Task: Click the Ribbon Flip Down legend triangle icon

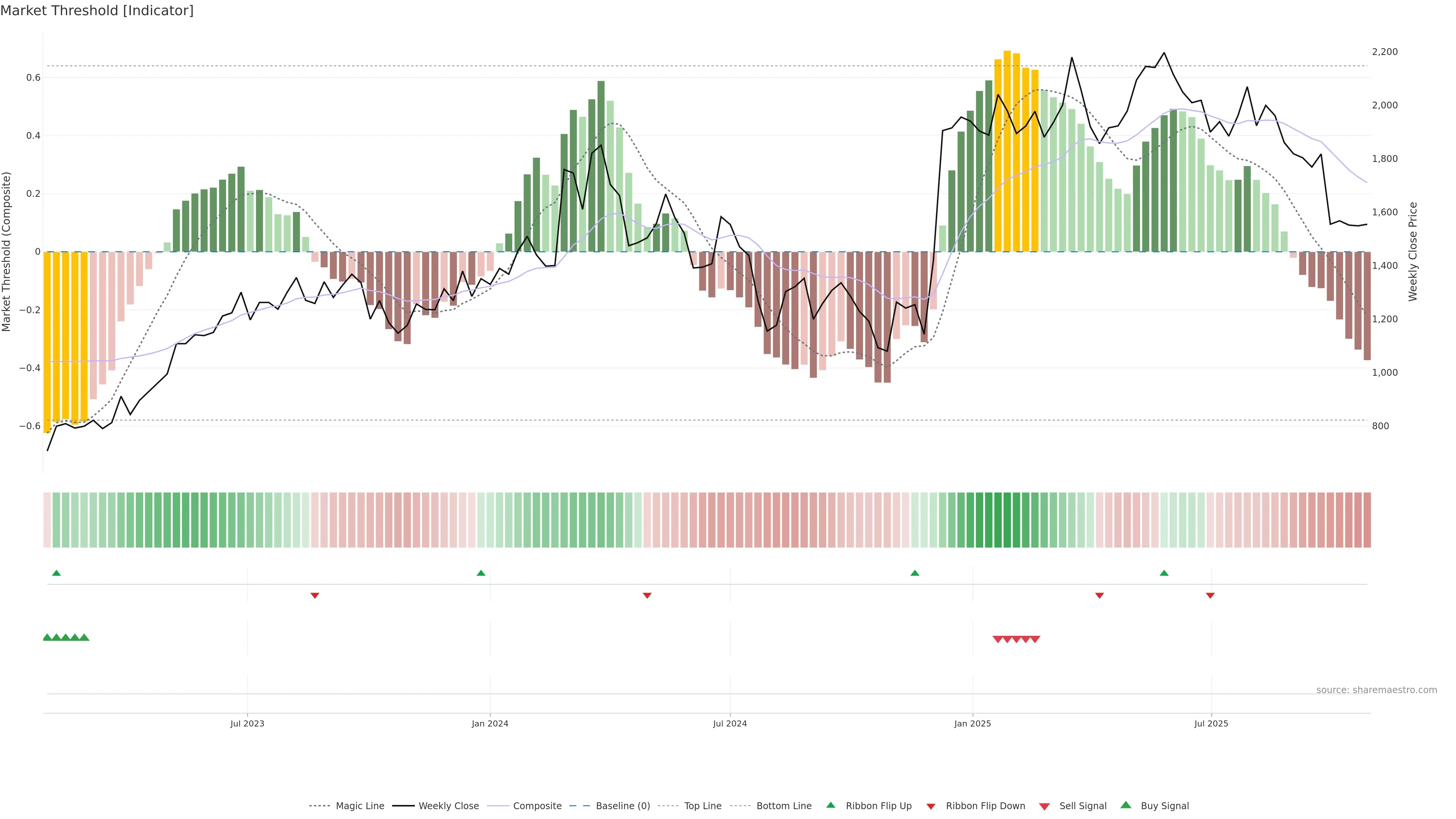Action: (931, 806)
